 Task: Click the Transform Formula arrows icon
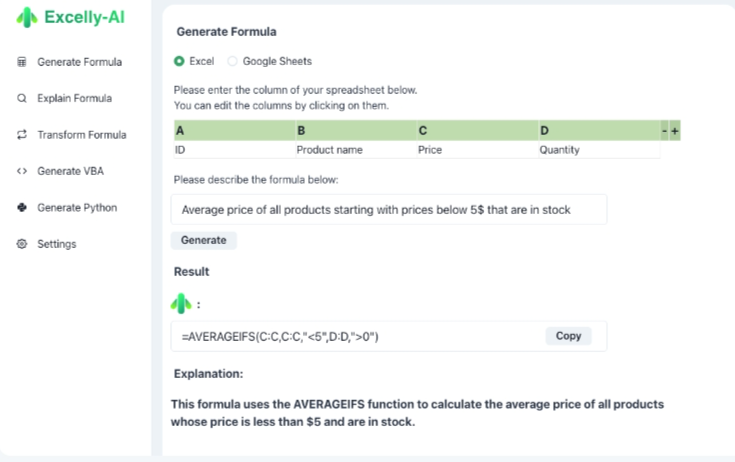[x=21, y=135]
